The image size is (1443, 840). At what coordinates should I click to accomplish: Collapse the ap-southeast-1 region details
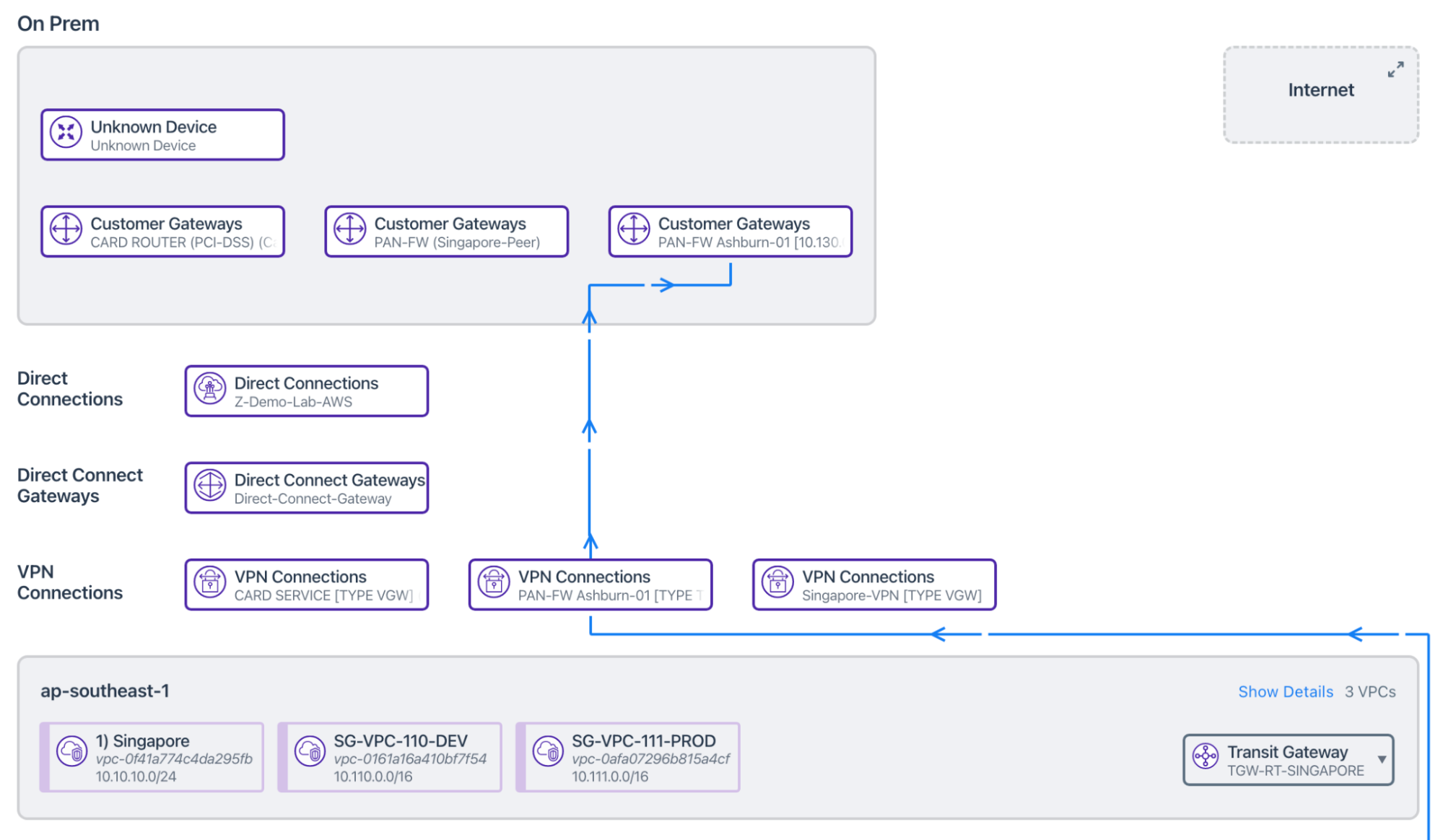point(1286,691)
